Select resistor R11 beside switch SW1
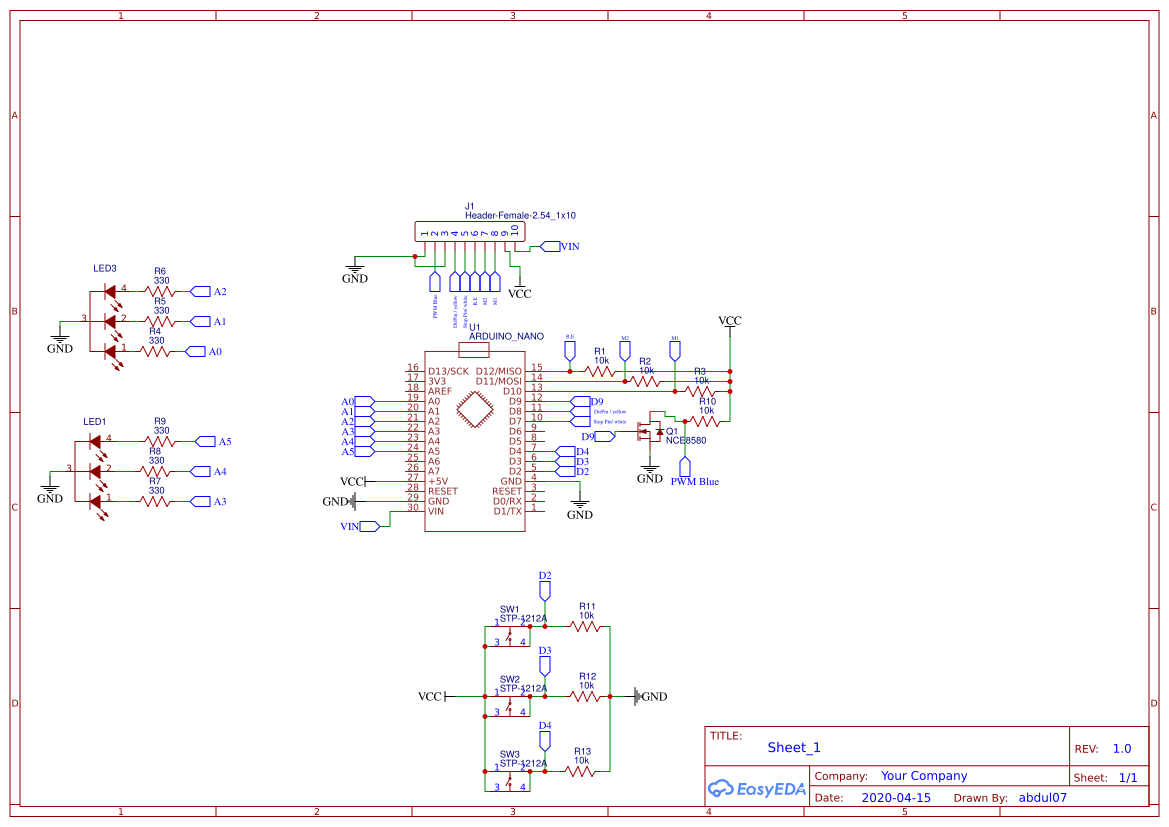Screen dimensions: 1169x827 pos(586,626)
